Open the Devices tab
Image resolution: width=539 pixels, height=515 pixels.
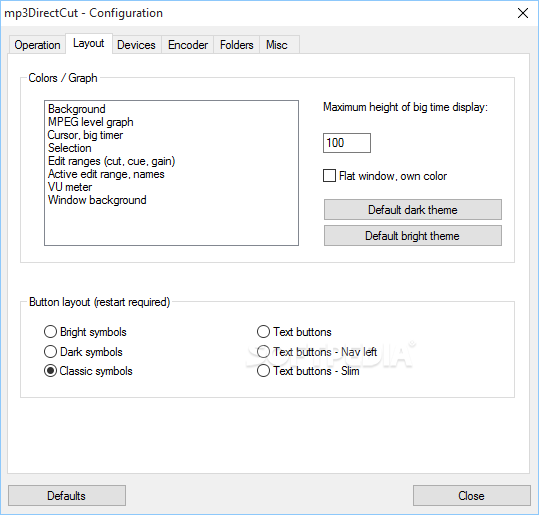pyautogui.click(x=136, y=45)
